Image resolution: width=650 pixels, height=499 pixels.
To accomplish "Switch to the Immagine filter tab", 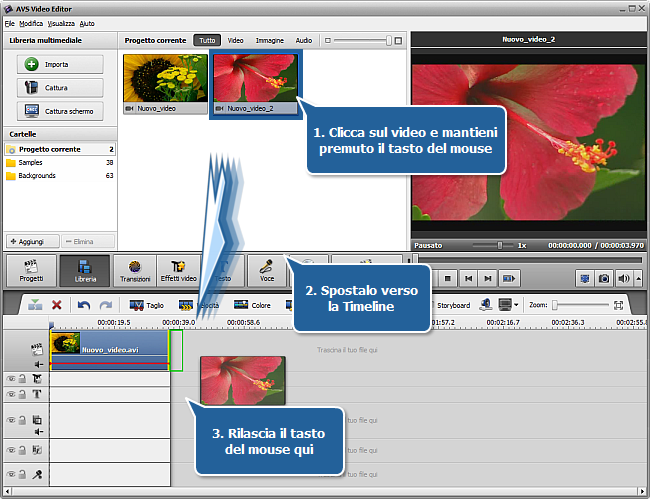I will pyautogui.click(x=269, y=40).
